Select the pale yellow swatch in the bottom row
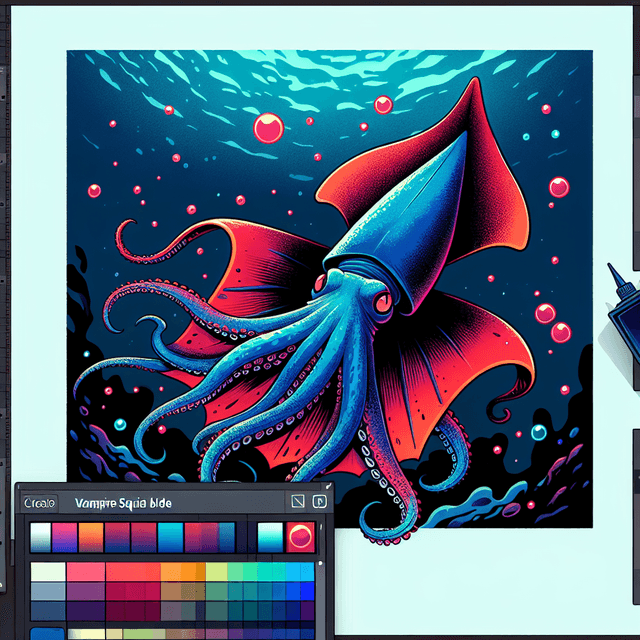This screenshot has height=640, width=640. 87,634
